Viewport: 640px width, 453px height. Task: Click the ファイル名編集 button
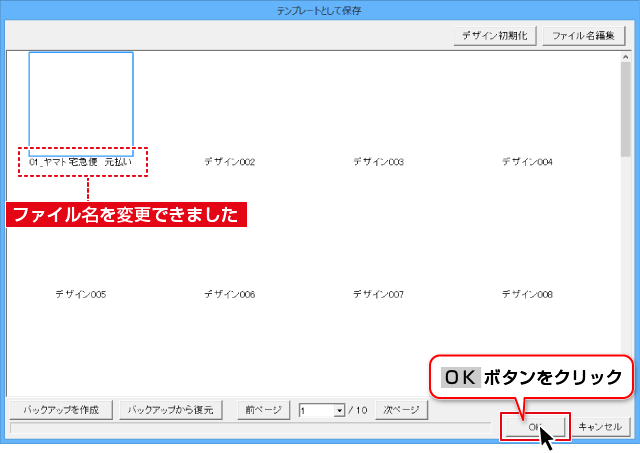(584, 36)
